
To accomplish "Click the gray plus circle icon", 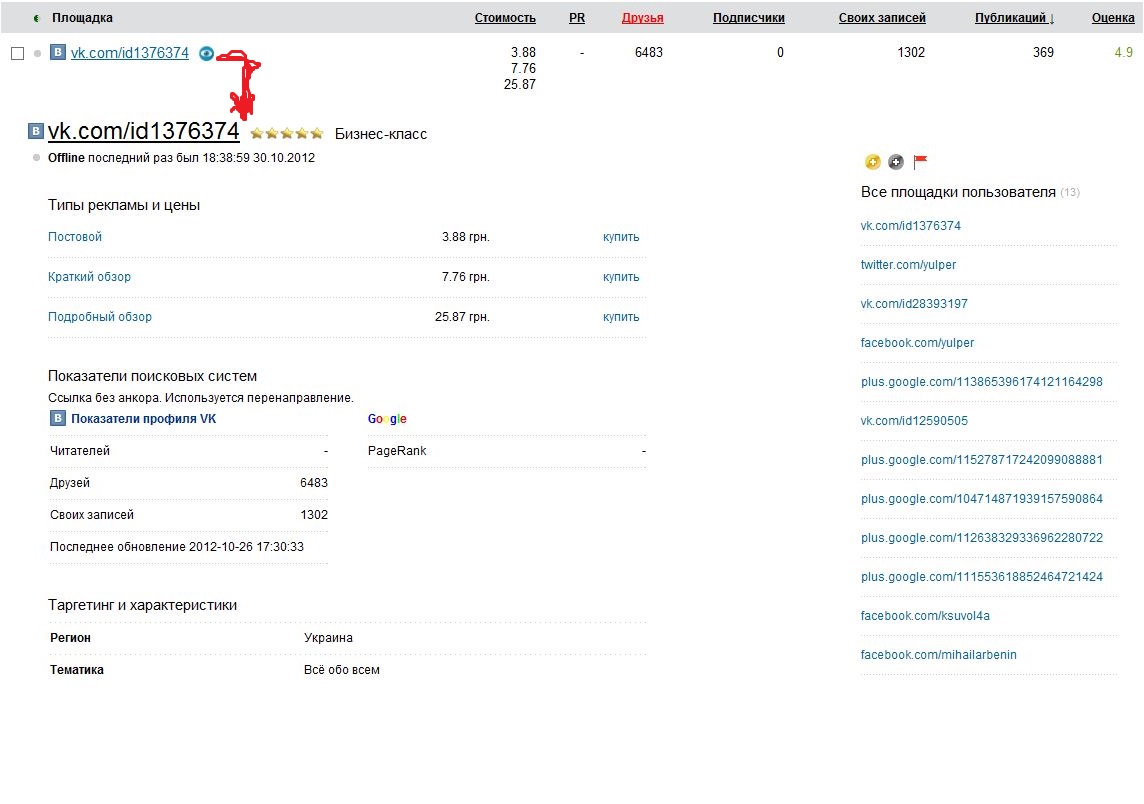I will click(x=896, y=162).
